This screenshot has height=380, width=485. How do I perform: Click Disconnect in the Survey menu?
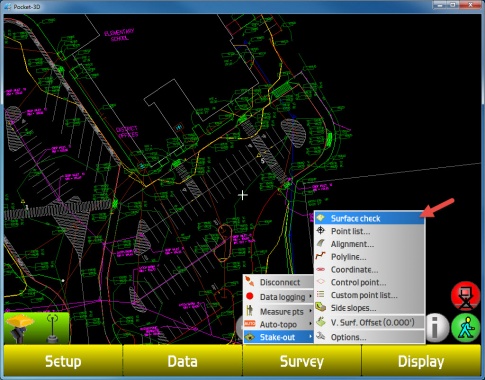(x=279, y=282)
